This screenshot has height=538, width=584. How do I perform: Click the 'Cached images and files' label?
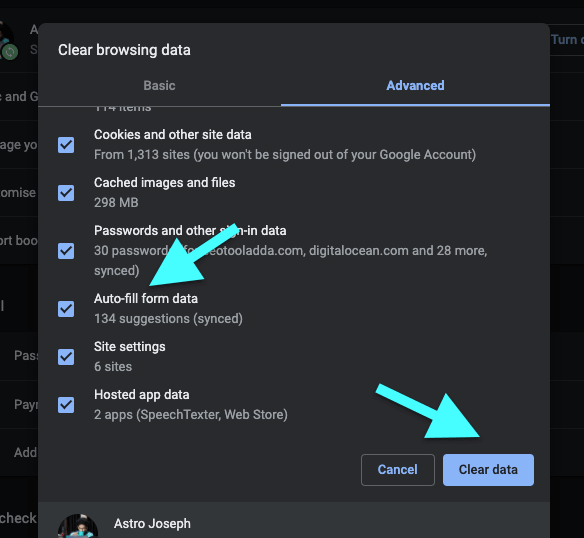165,183
